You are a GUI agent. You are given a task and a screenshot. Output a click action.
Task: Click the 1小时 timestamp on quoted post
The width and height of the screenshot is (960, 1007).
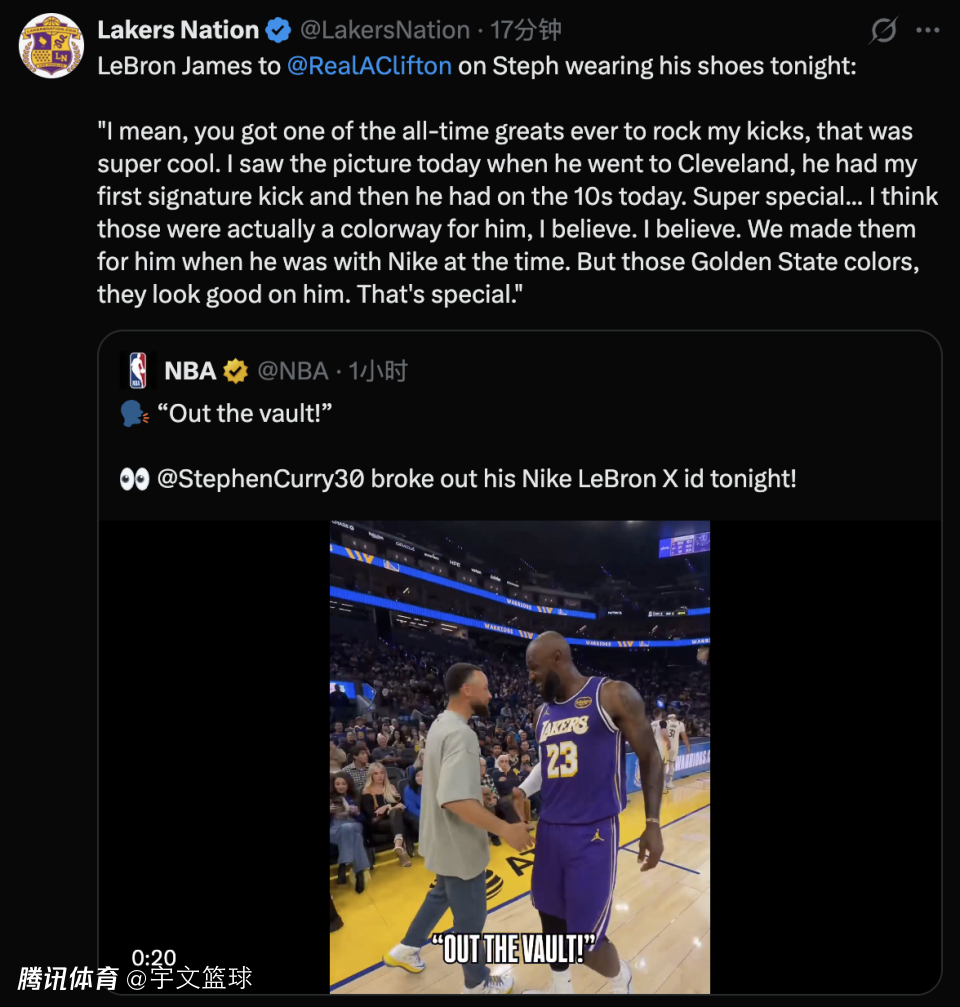point(378,371)
